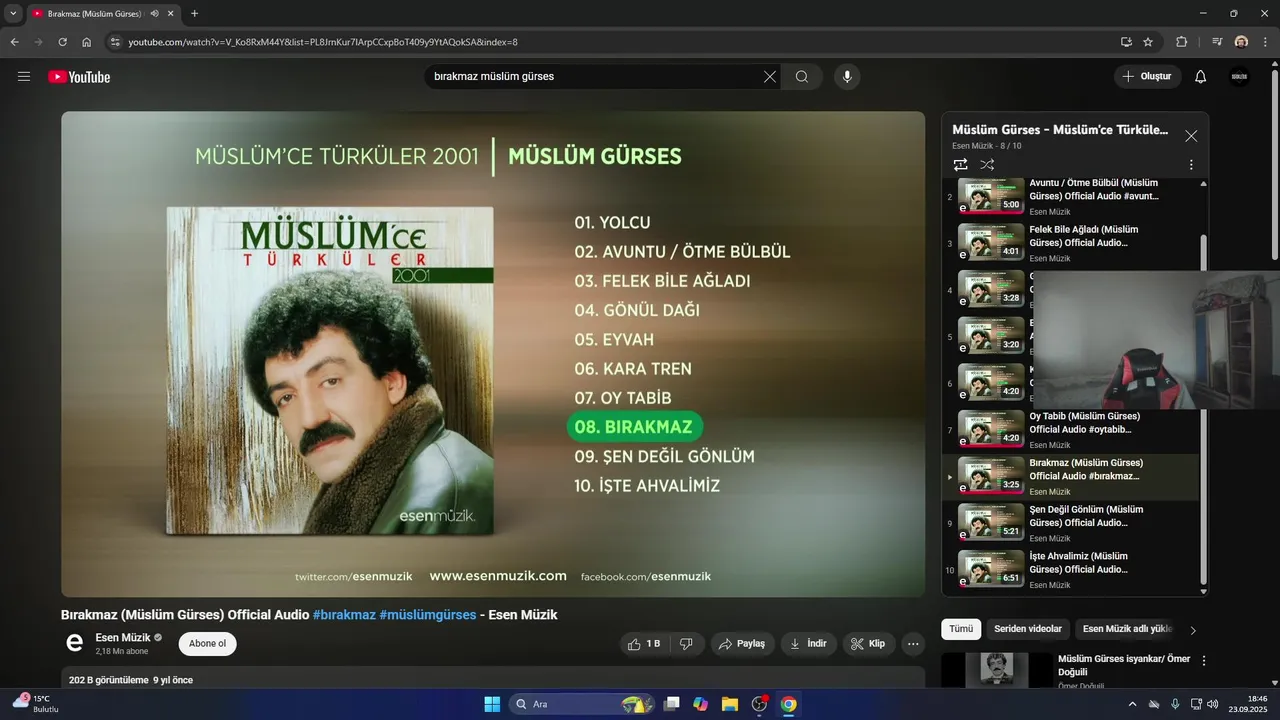This screenshot has height=720, width=1280.
Task: Open the Chrome profile avatar
Action: [1241, 42]
